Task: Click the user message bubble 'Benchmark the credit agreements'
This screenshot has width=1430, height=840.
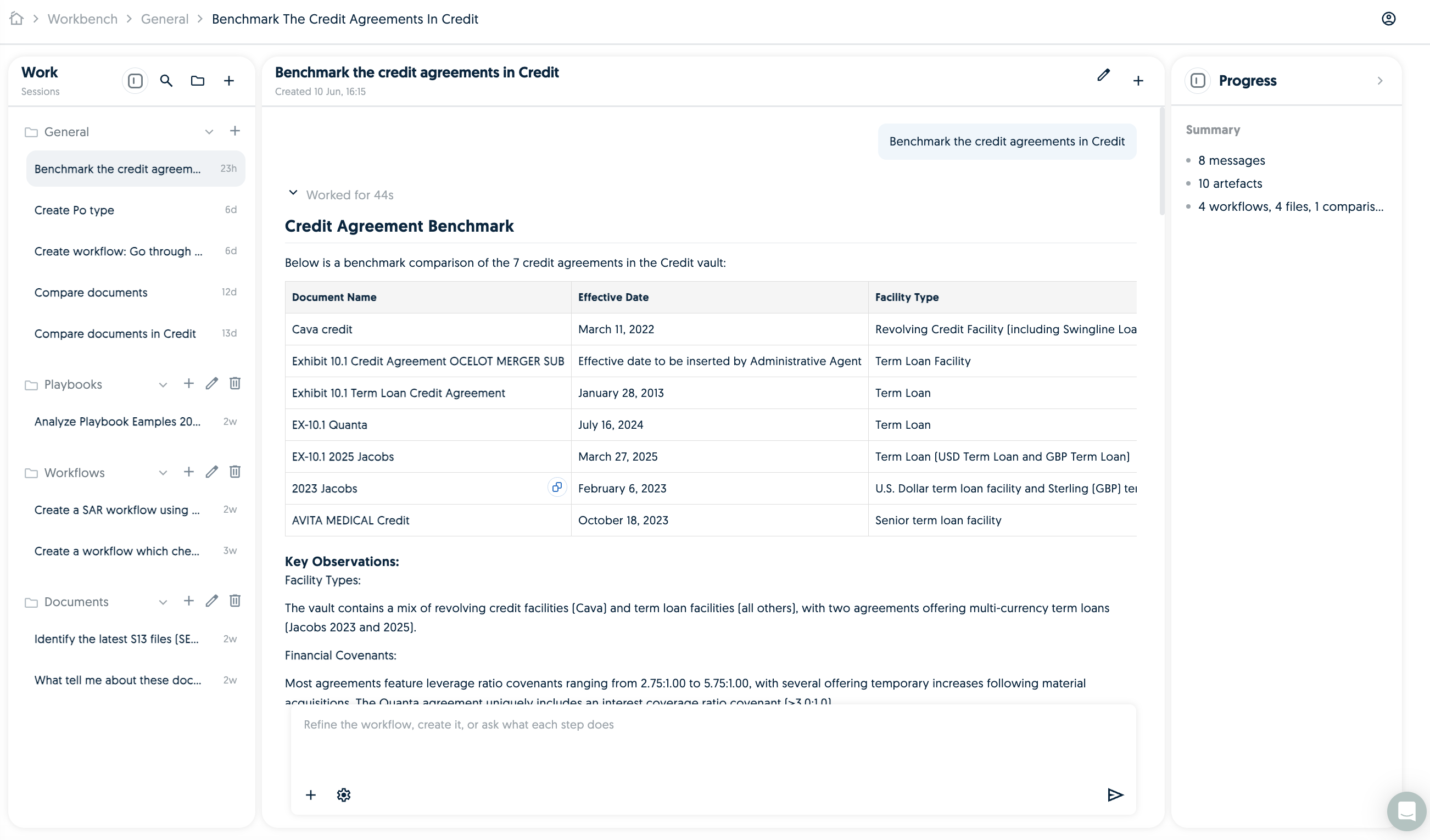Action: 1007,141
